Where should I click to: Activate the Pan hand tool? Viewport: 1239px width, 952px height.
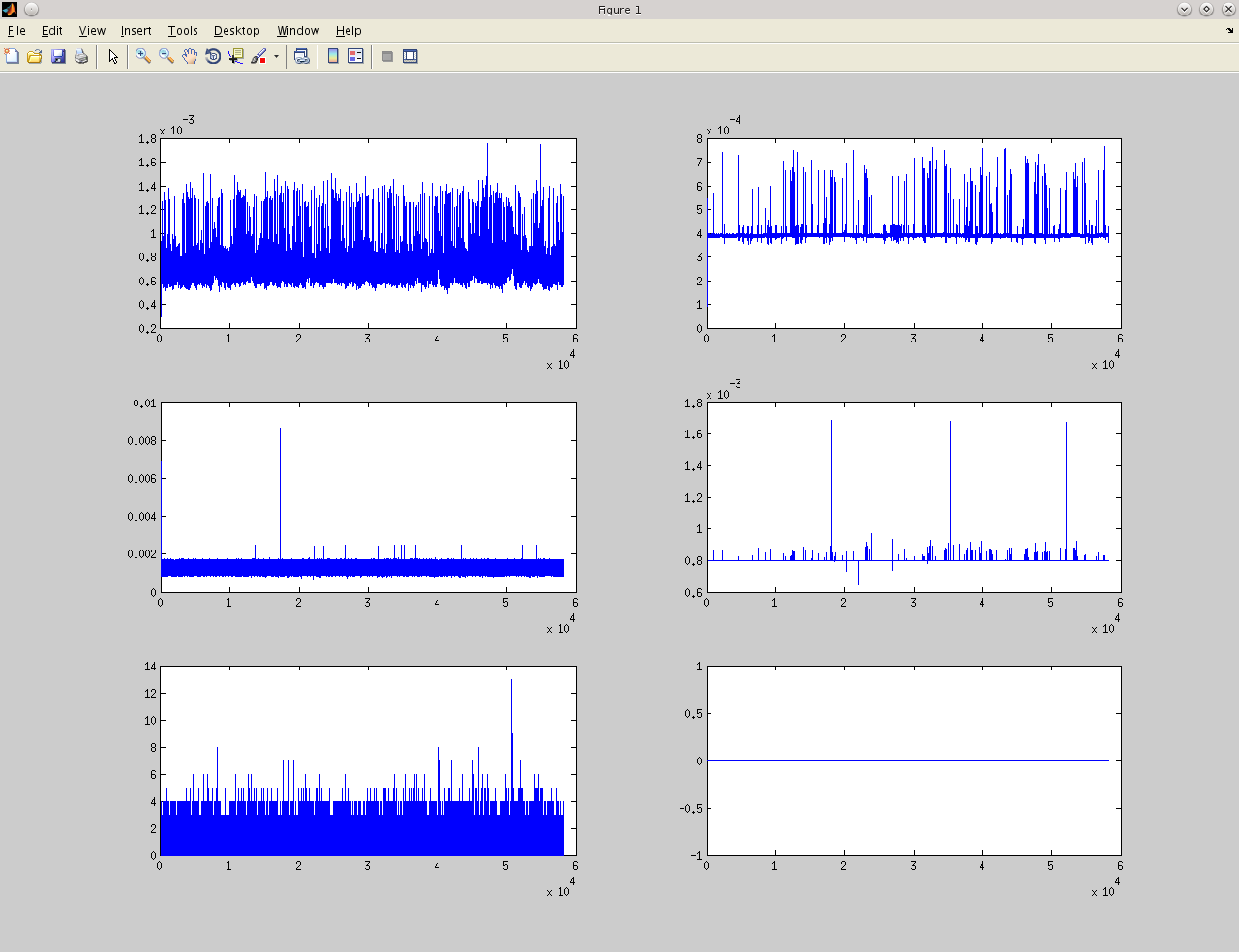coord(190,57)
